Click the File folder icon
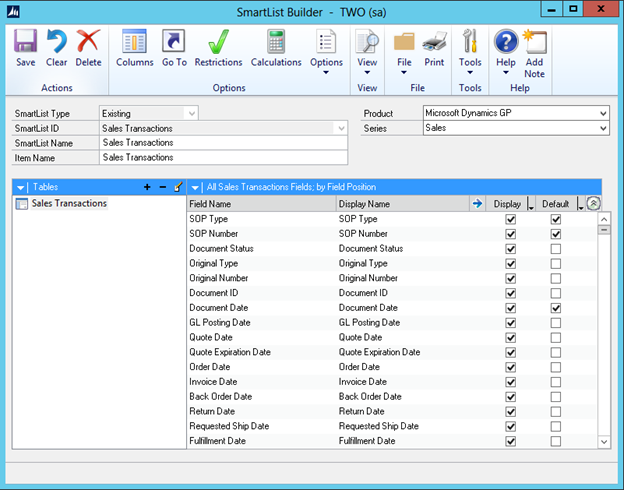 (404, 42)
